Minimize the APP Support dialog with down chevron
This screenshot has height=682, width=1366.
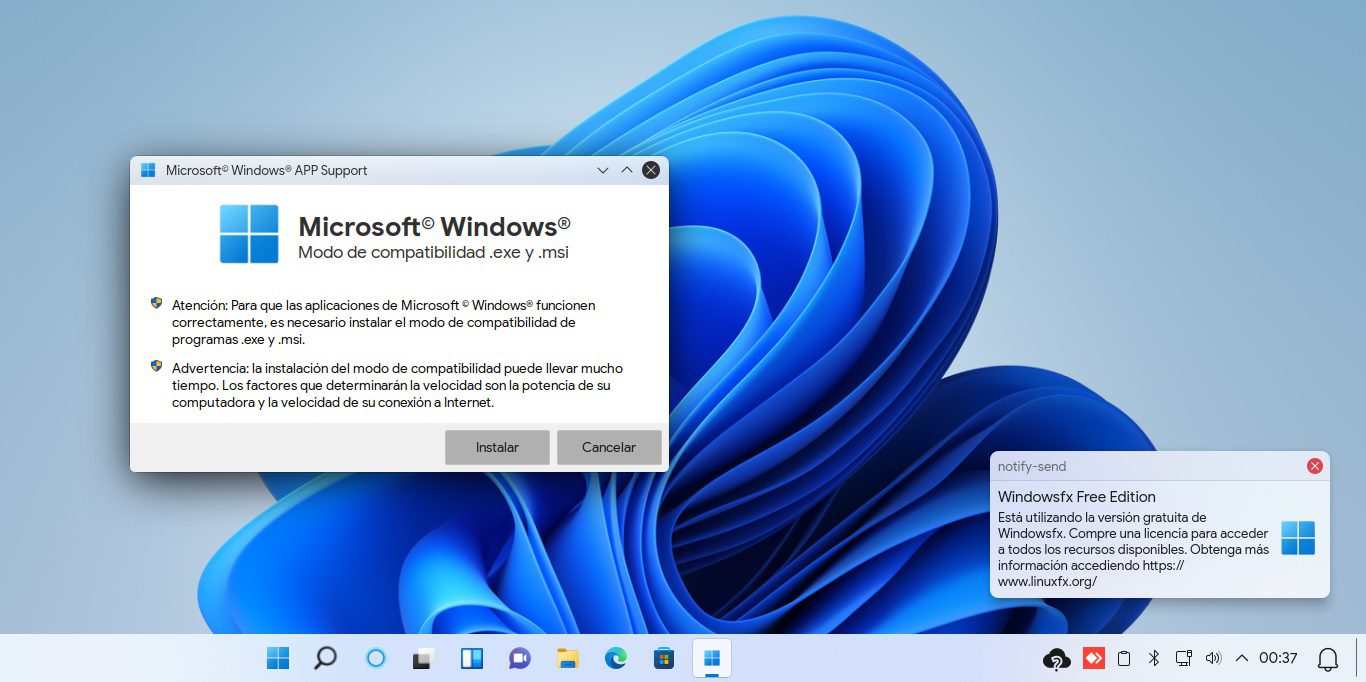pos(603,170)
